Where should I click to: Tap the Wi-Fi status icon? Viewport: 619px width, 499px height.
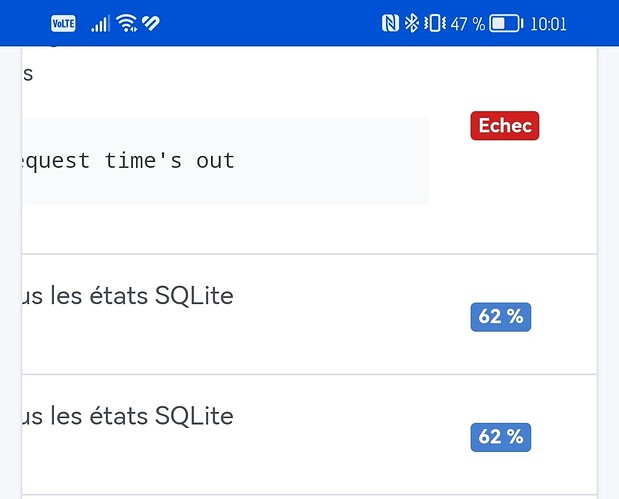tap(127, 23)
